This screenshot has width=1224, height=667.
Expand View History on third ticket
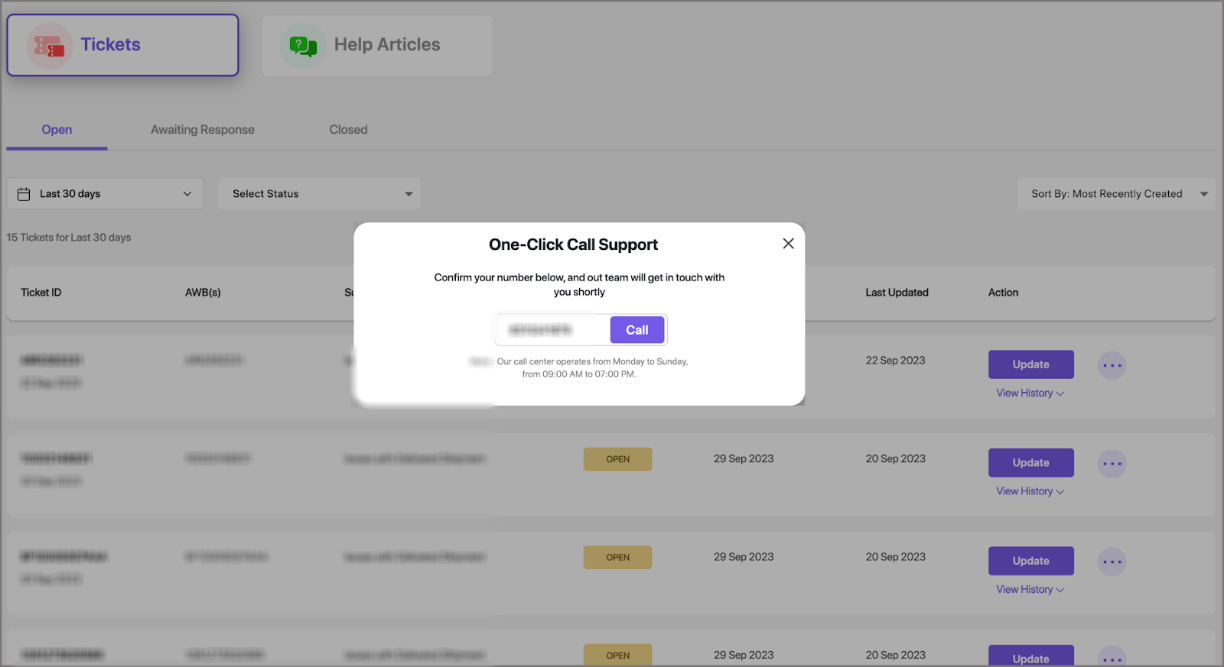point(1030,589)
